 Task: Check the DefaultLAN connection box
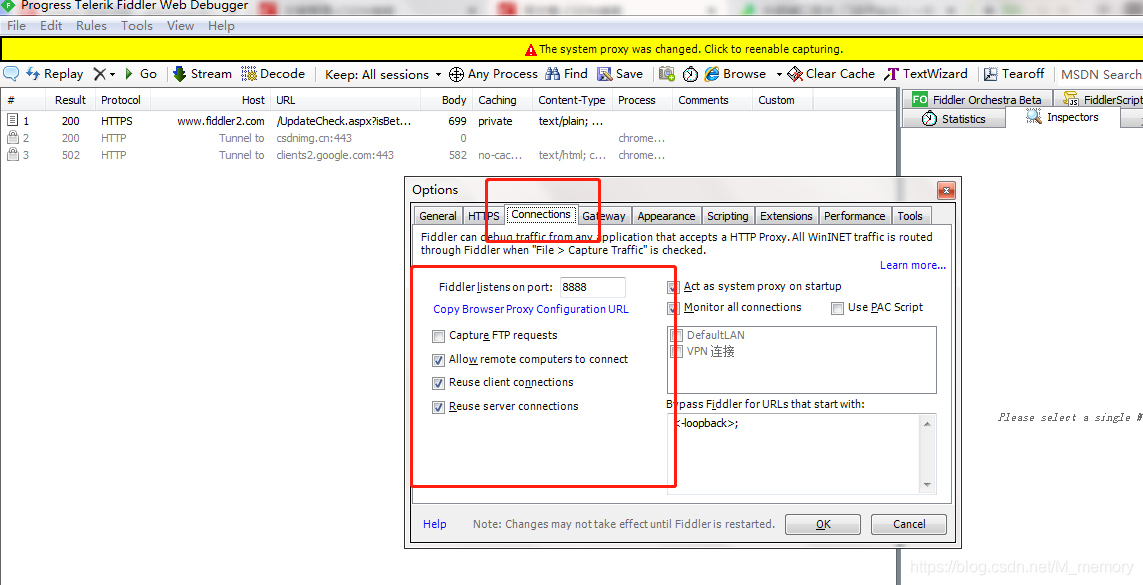coord(677,335)
